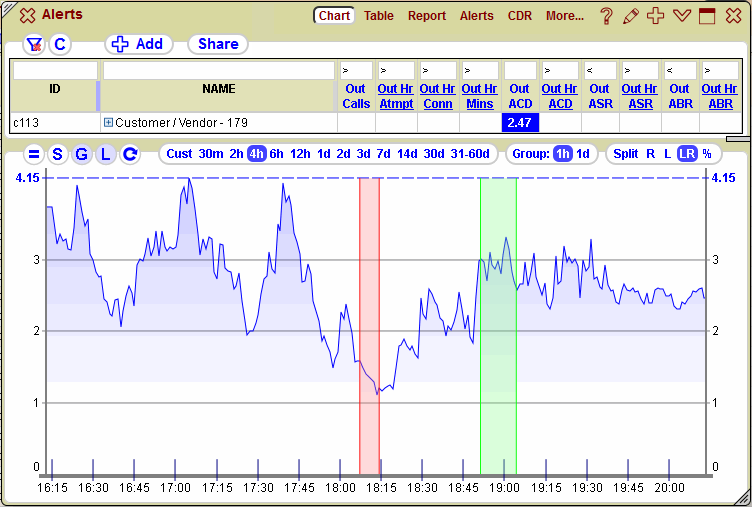This screenshot has height=507, width=752.
Task: Click the filter clear funnel icon
Action: pyautogui.click(x=34, y=44)
